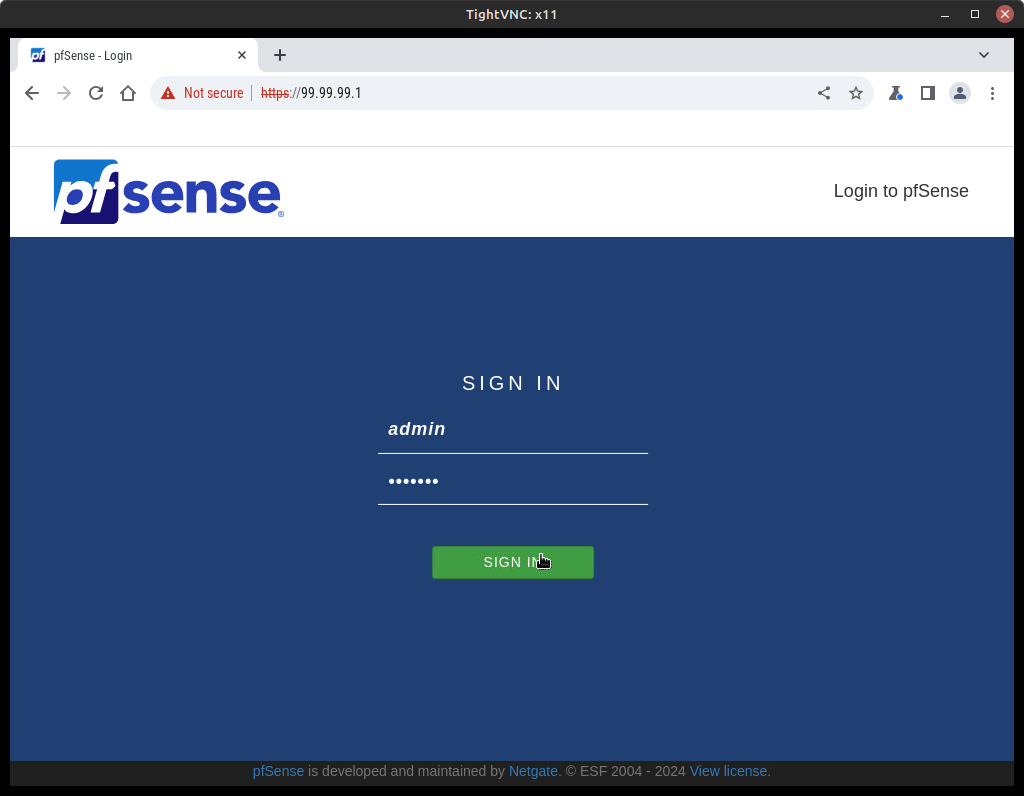This screenshot has width=1024, height=796.
Task: Reload the pfSense login page
Action: [96, 93]
